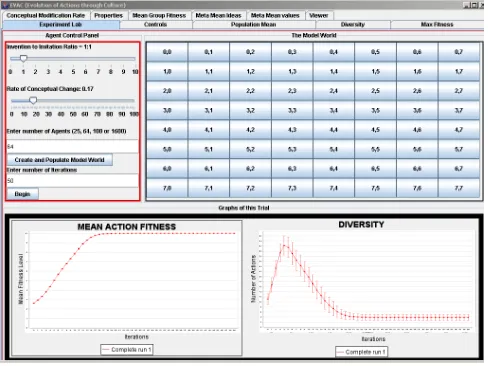Image resolution: width=488 pixels, height=366 pixels.
Task: Select model world cell 5,6
Action: pos(417,149)
